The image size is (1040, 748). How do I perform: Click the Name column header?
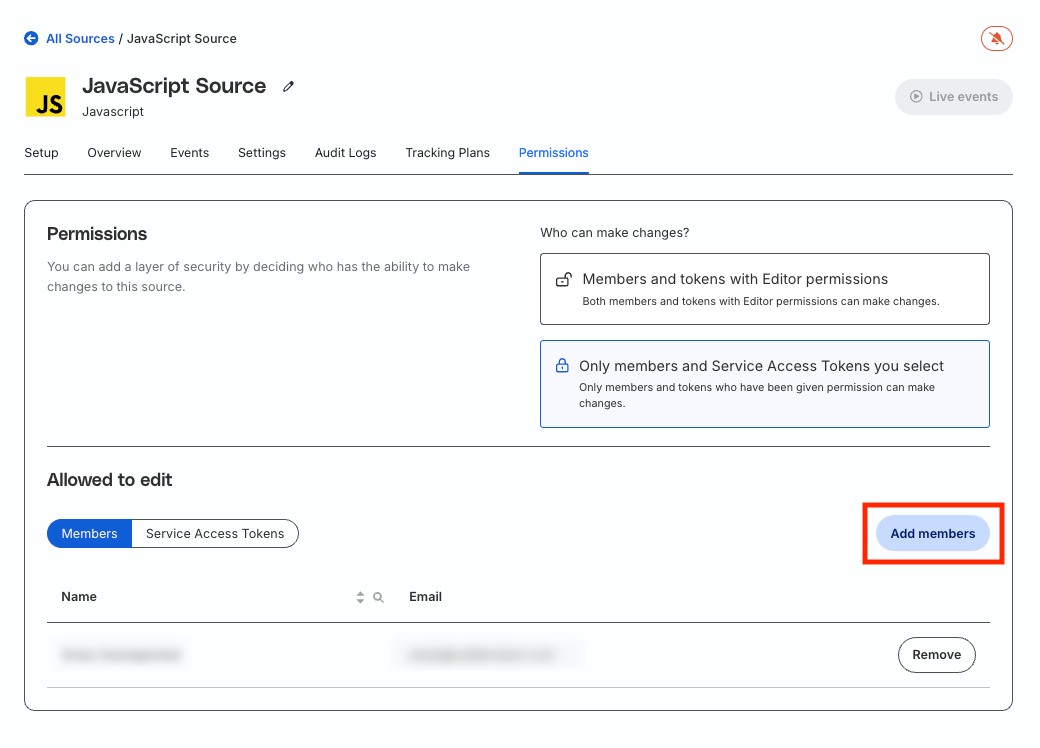pyautogui.click(x=79, y=597)
